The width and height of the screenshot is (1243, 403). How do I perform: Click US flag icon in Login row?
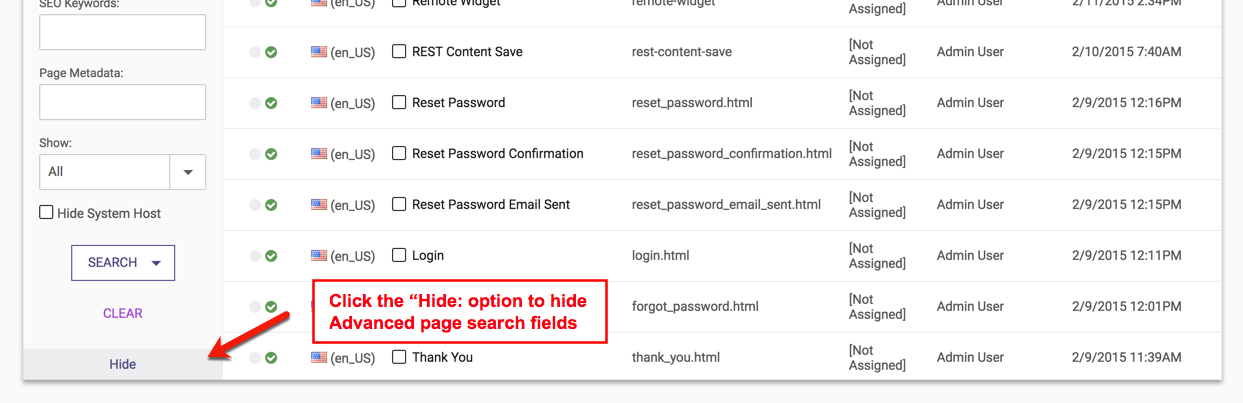pos(319,256)
